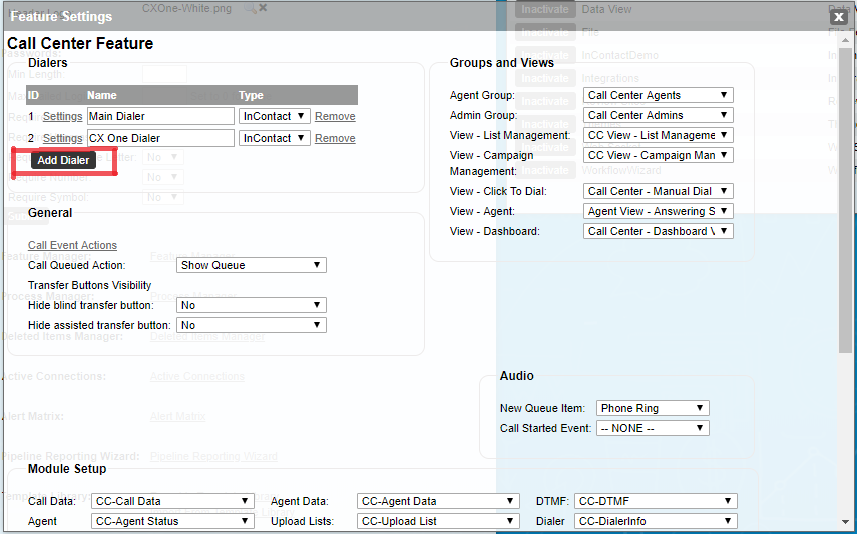Open the Agent Data module dropdown
This screenshot has width=857, height=534.
(x=438, y=501)
